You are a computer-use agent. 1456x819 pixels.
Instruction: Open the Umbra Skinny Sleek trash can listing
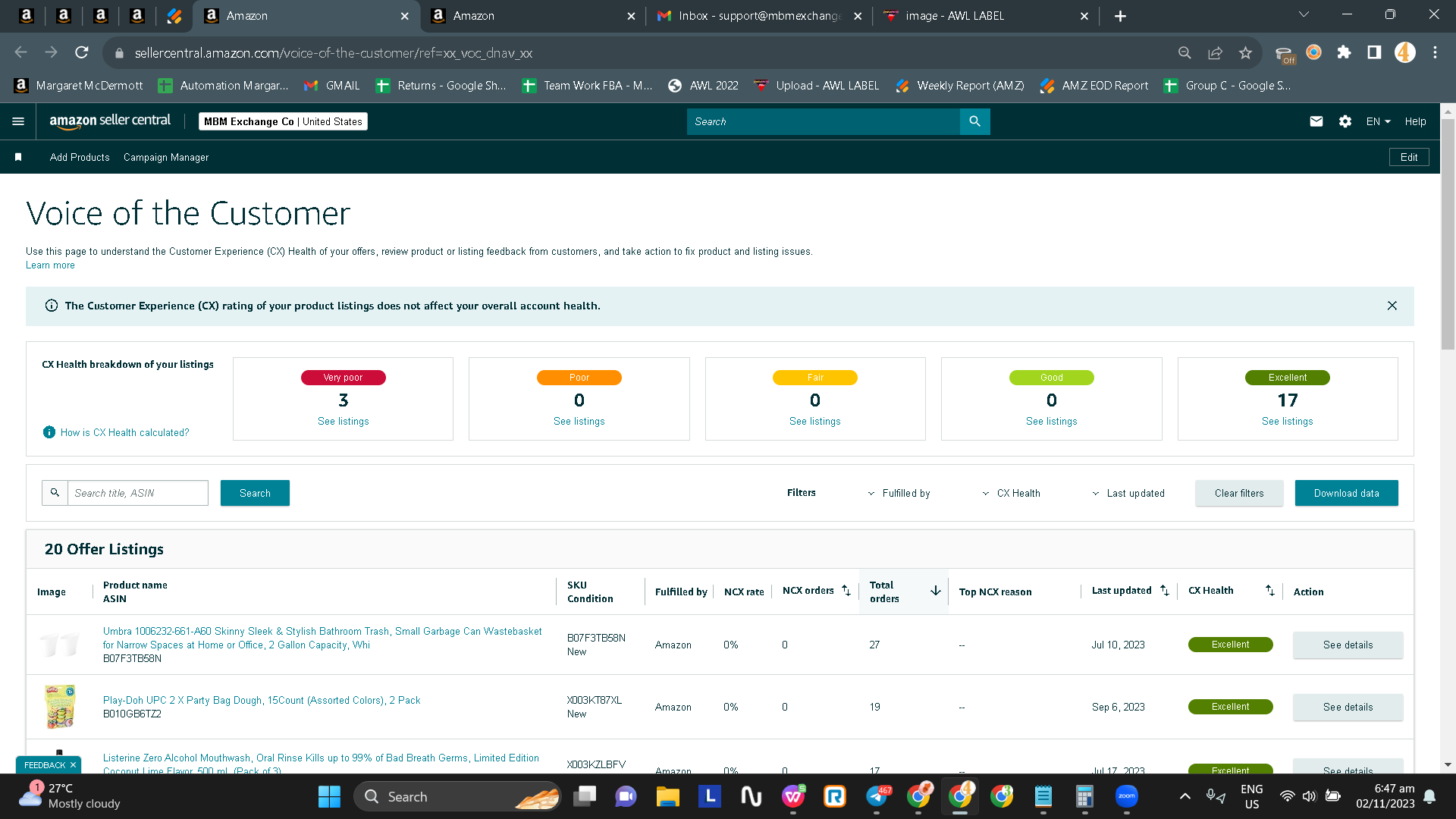(323, 638)
